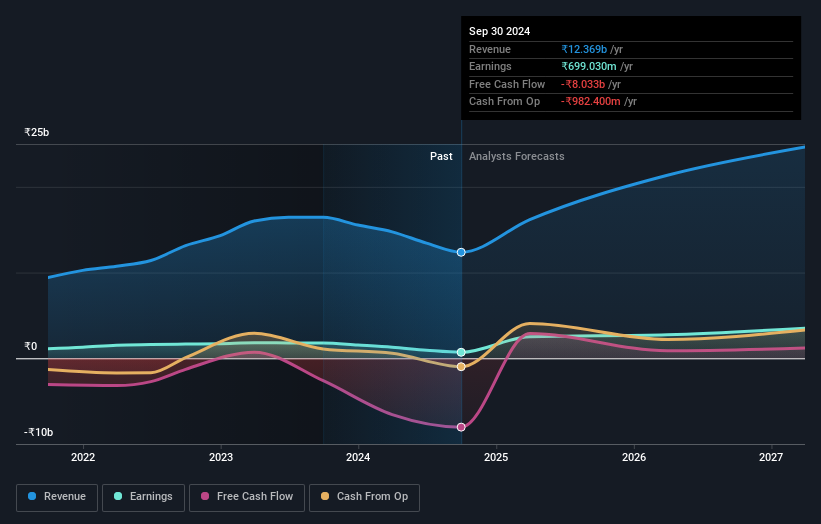821x524 pixels.
Task: Click the 2027 x-axis label
Action: [771, 458]
